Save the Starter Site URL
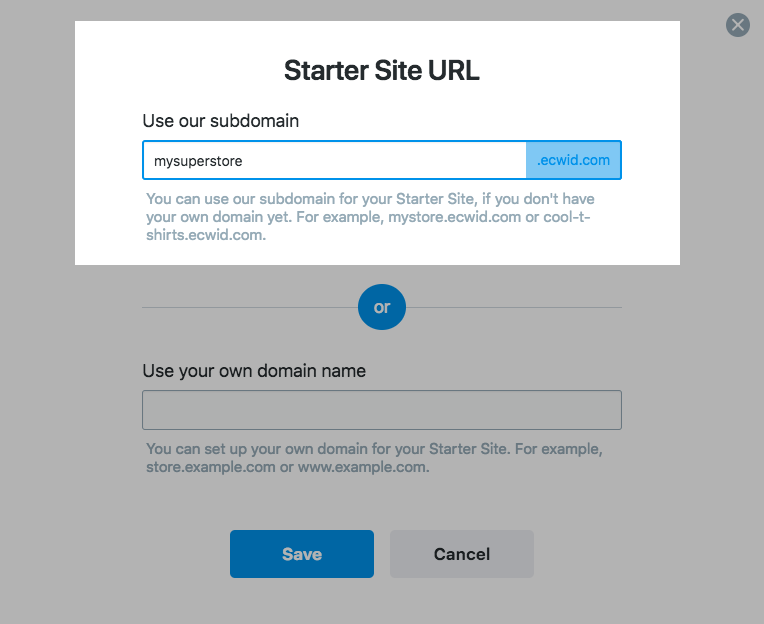 (x=302, y=554)
